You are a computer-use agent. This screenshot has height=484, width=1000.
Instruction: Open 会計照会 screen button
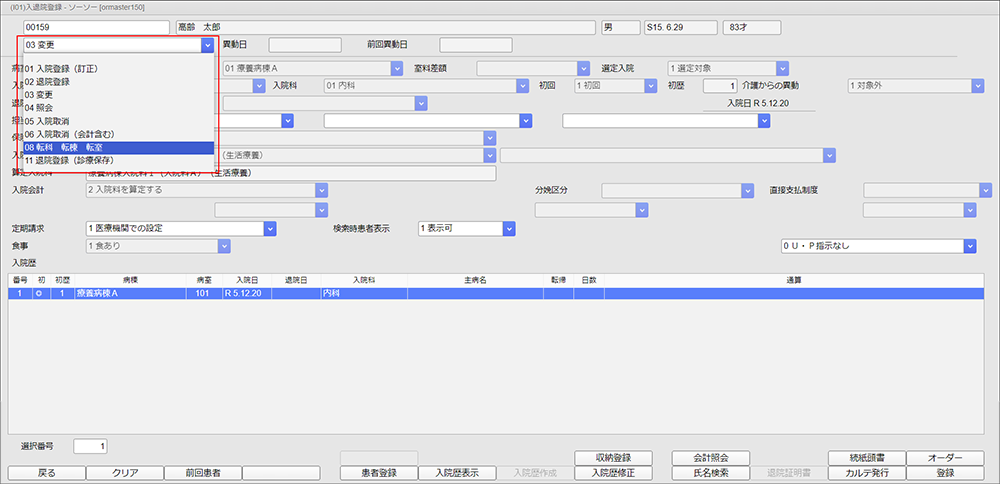pyautogui.click(x=705, y=458)
